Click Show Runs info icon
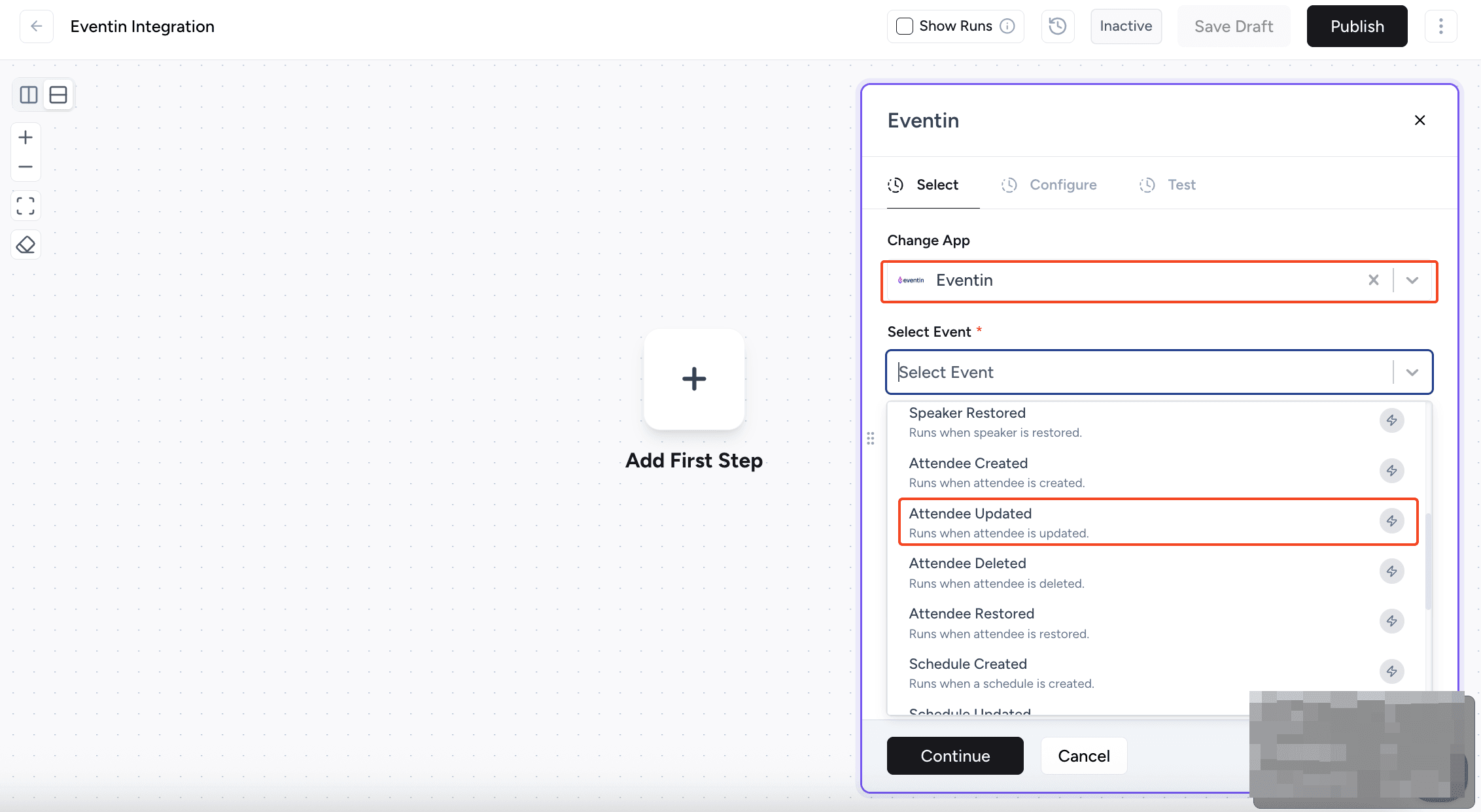Image resolution: width=1481 pixels, height=812 pixels. (1007, 26)
